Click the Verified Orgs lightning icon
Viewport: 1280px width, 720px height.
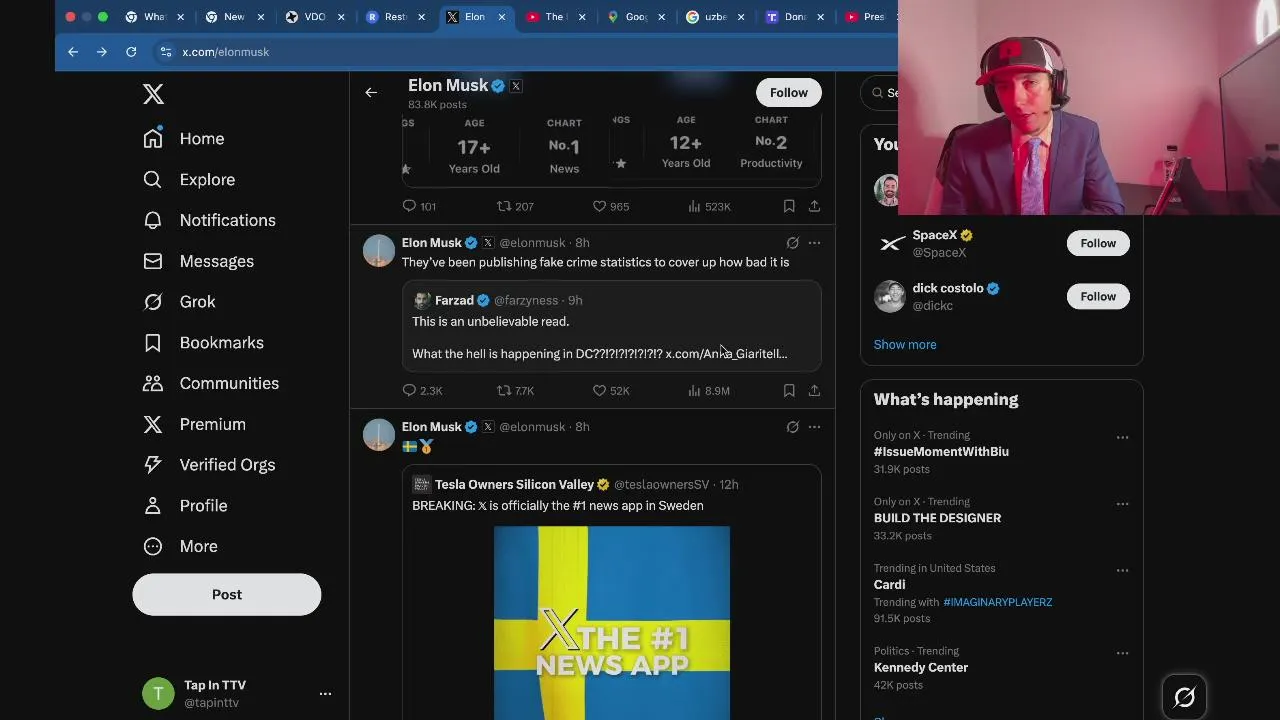click(x=153, y=465)
